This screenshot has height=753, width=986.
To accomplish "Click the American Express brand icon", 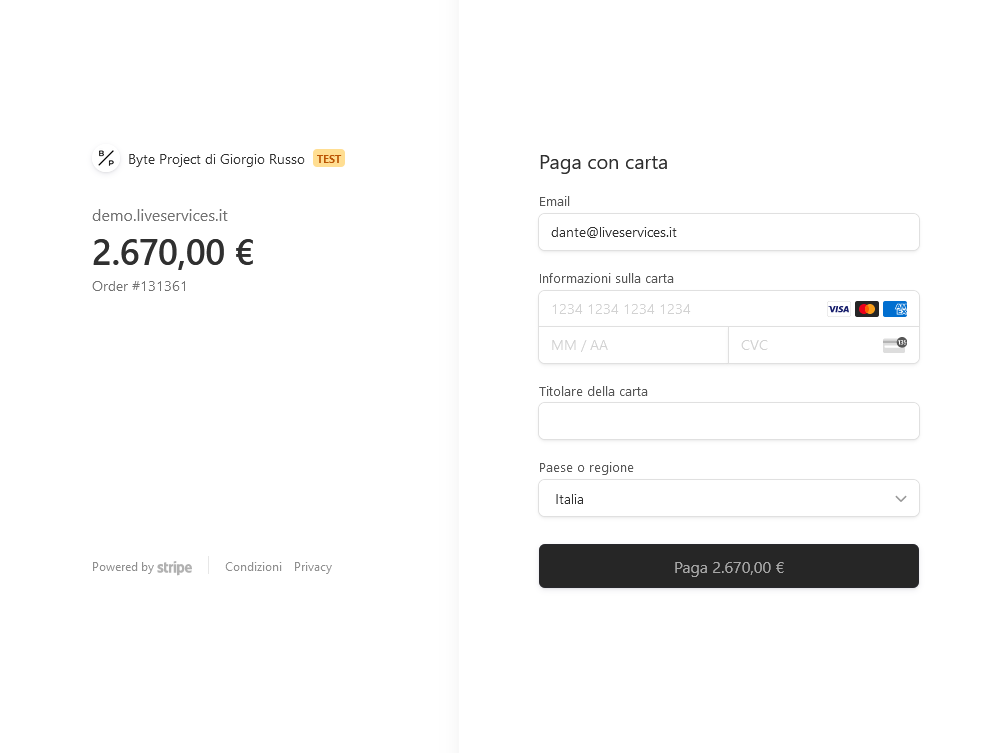I will click(x=895, y=309).
